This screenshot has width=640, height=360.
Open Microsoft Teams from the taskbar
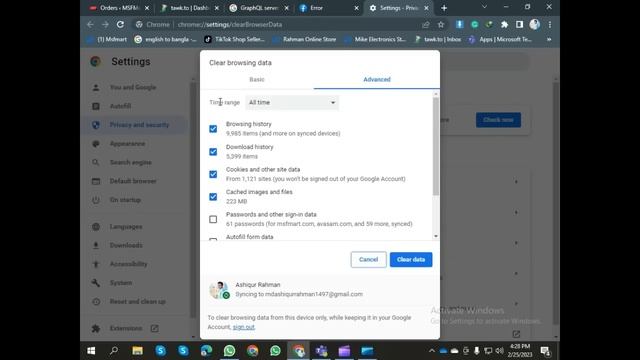tap(321, 351)
